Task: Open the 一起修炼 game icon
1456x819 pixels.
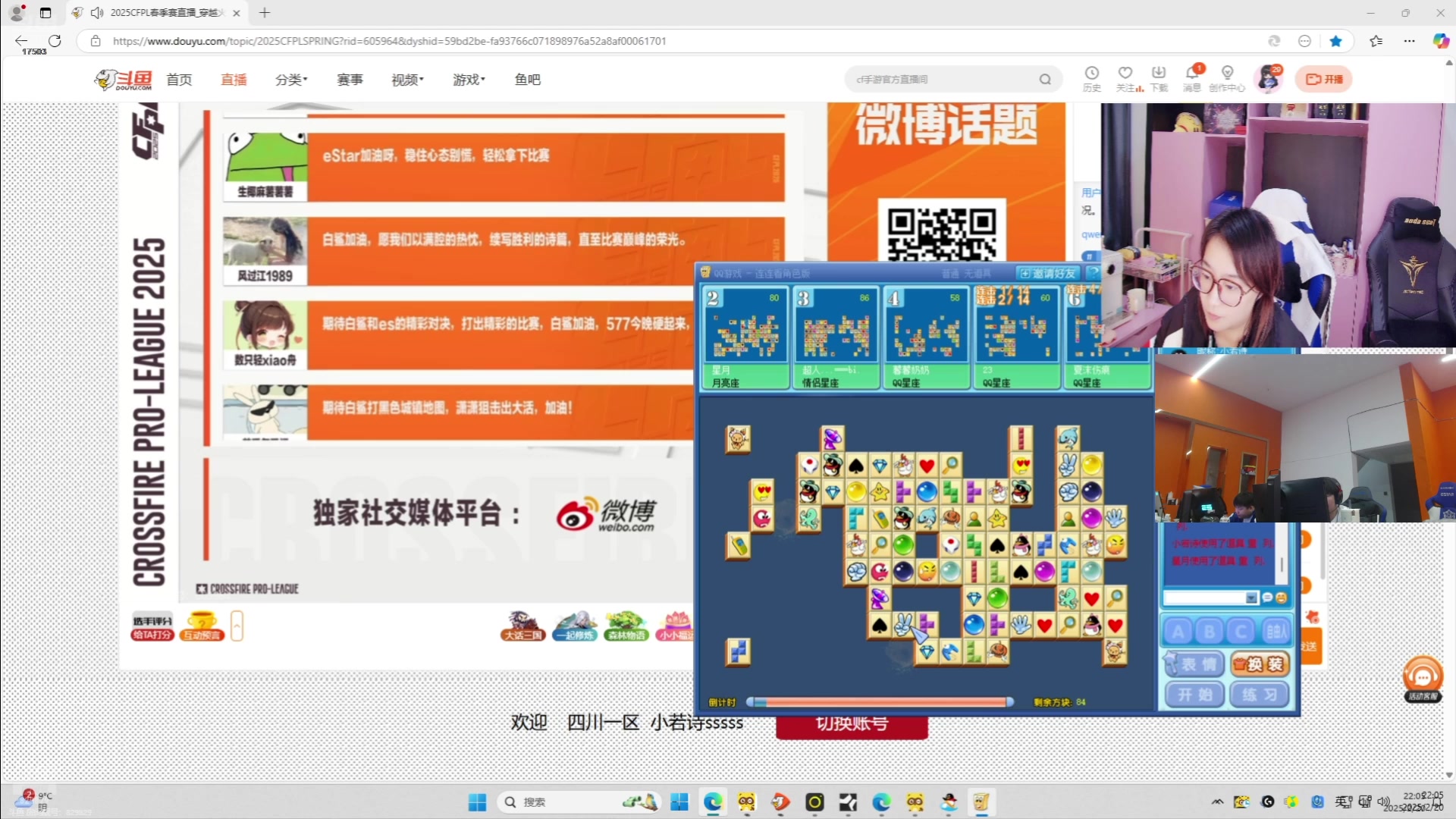Action: point(574,626)
